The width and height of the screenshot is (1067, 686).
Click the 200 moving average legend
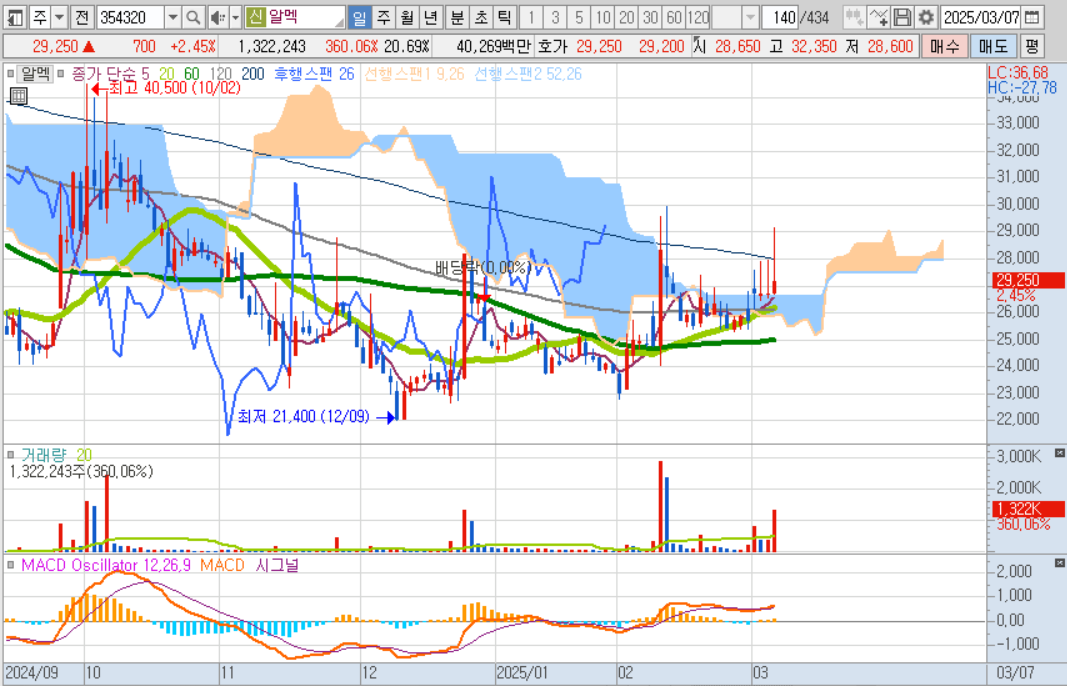point(252,74)
